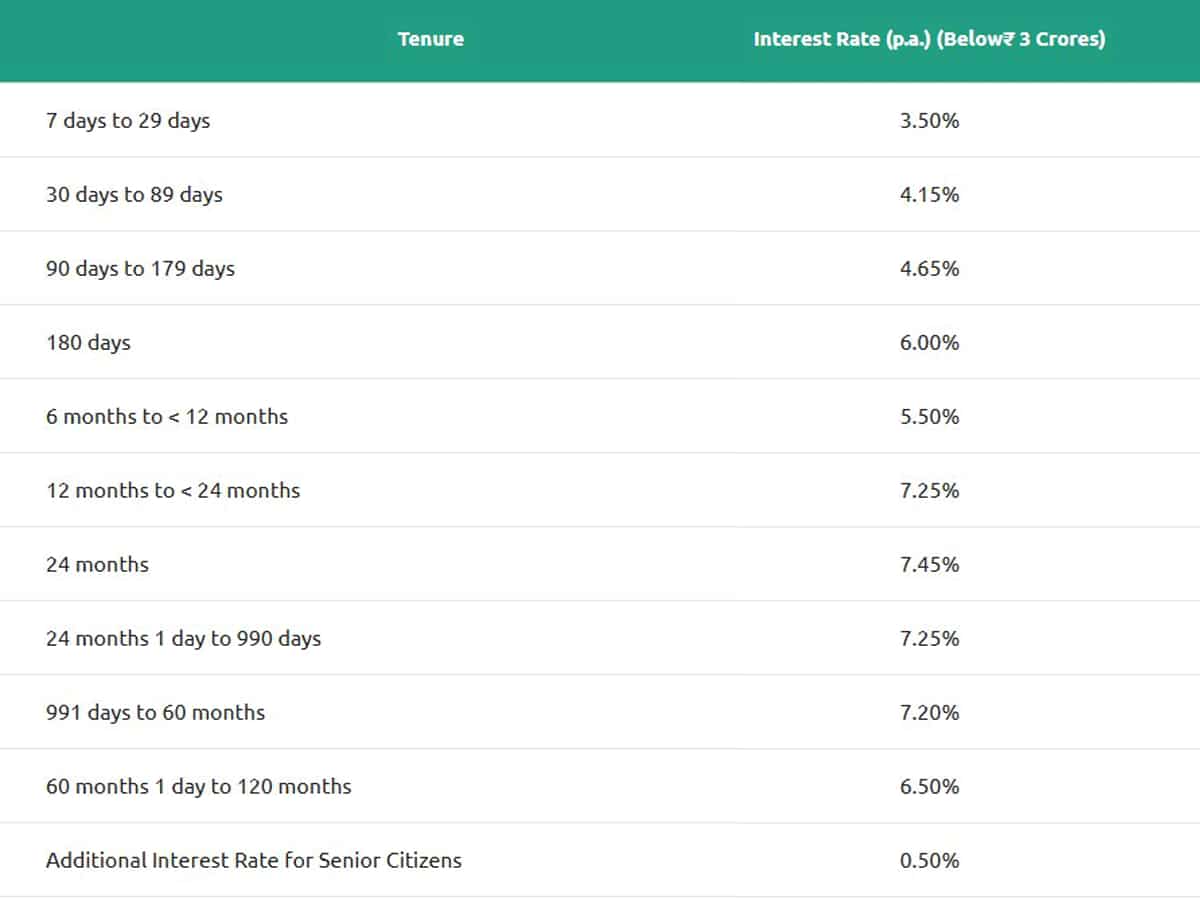Click Additional Interest Rate for Senior Citizens

(x=254, y=860)
